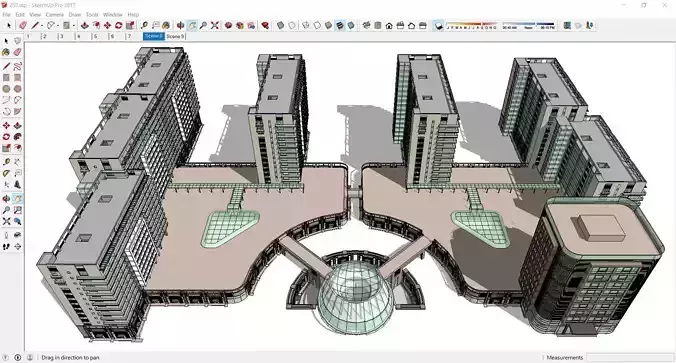Switch to Iso view
The width and height of the screenshot is (676, 363).
366,26
